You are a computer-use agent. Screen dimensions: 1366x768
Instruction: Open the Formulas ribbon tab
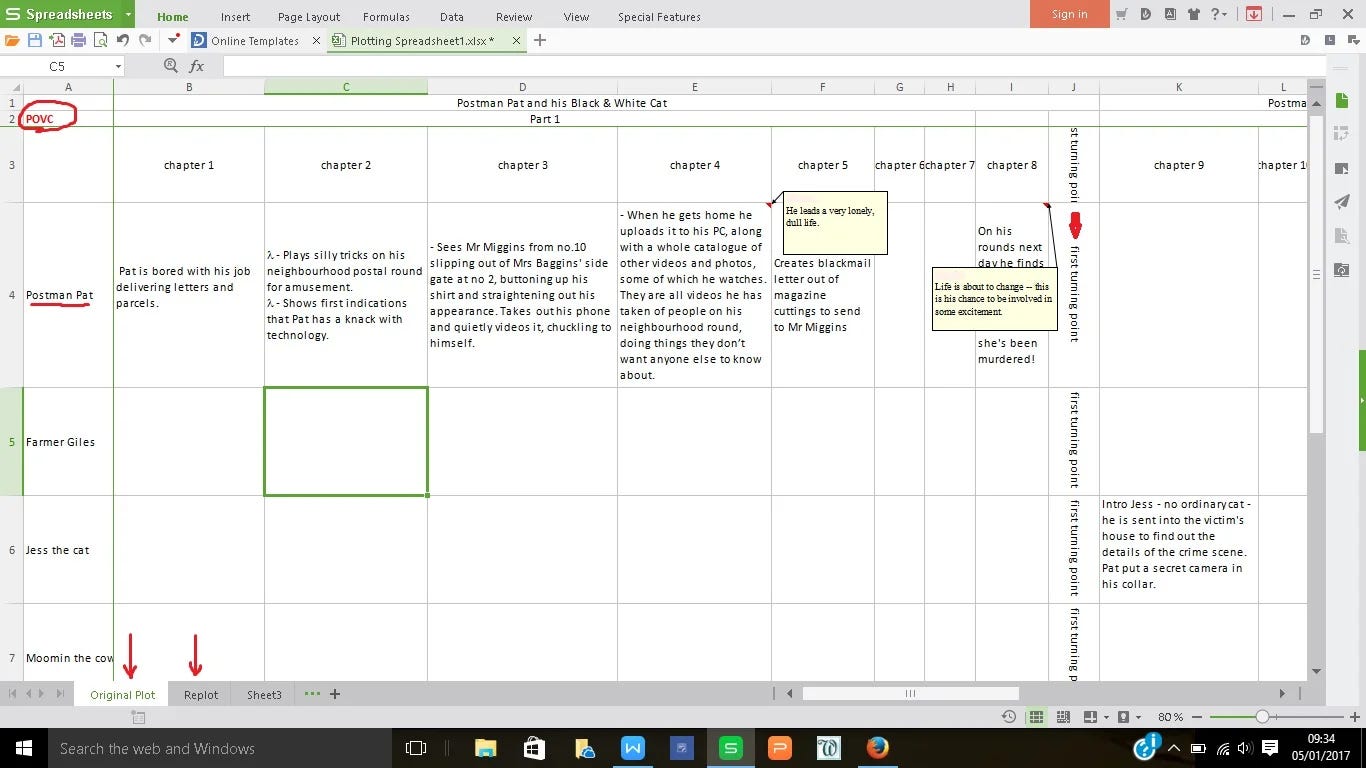coord(386,16)
